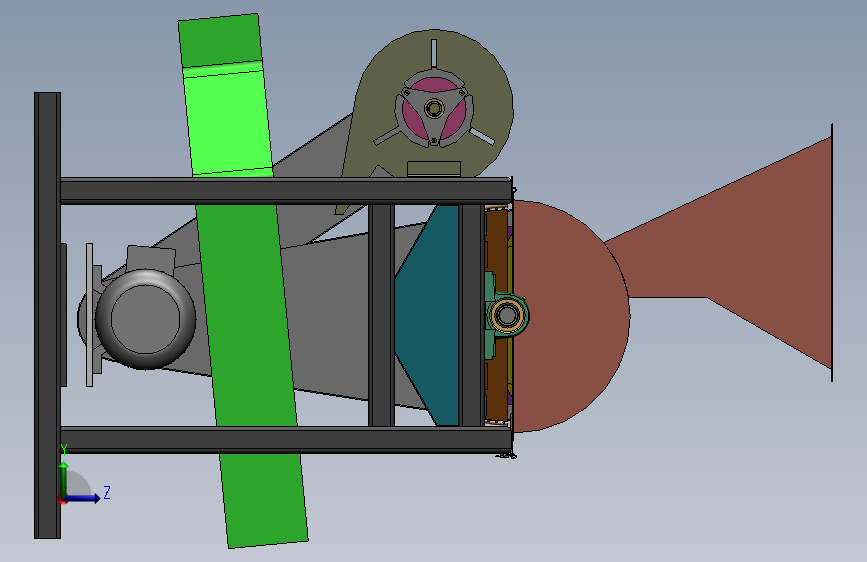Image resolution: width=867 pixels, height=562 pixels.
Task: Pick the teal trapezoid hopper component
Action: coord(427,315)
